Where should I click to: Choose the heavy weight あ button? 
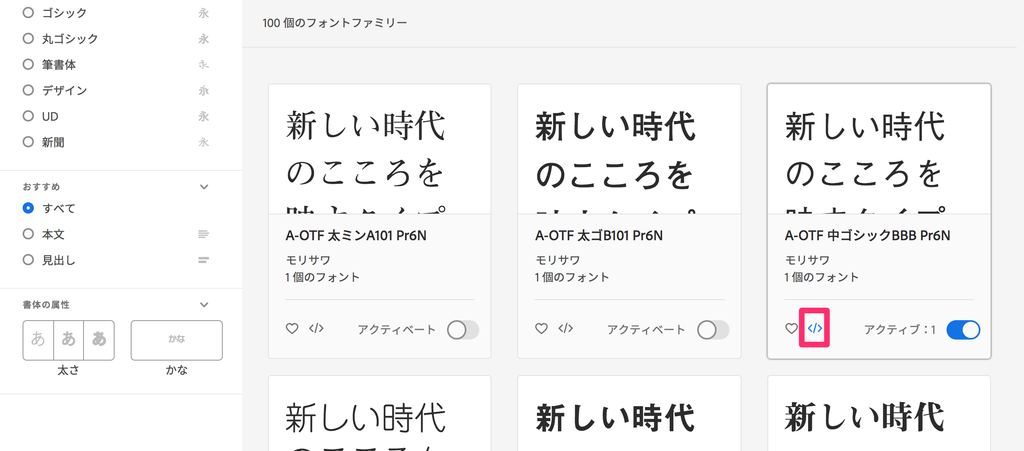tap(99, 340)
